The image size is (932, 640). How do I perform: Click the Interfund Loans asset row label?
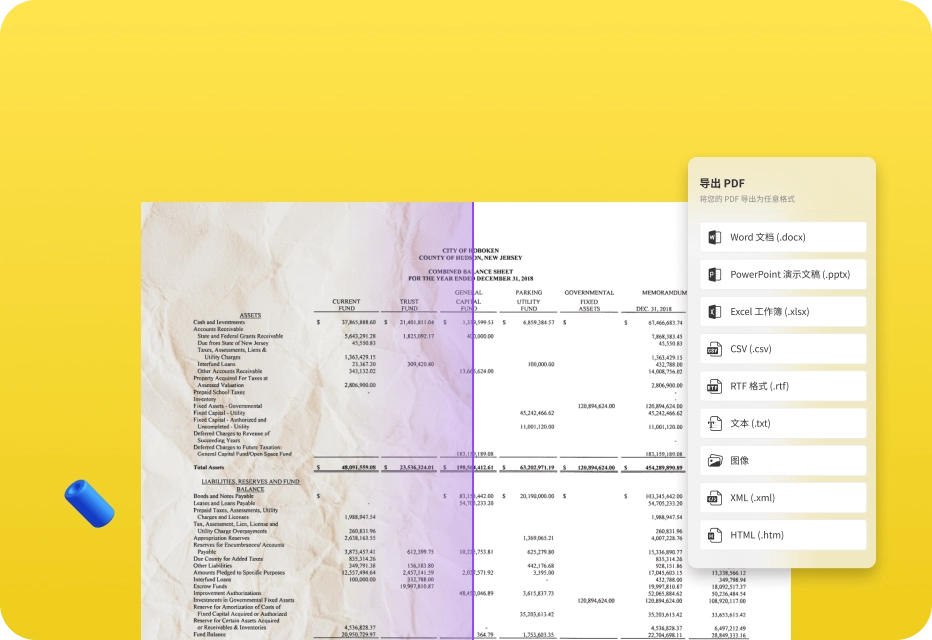click(x=216, y=364)
